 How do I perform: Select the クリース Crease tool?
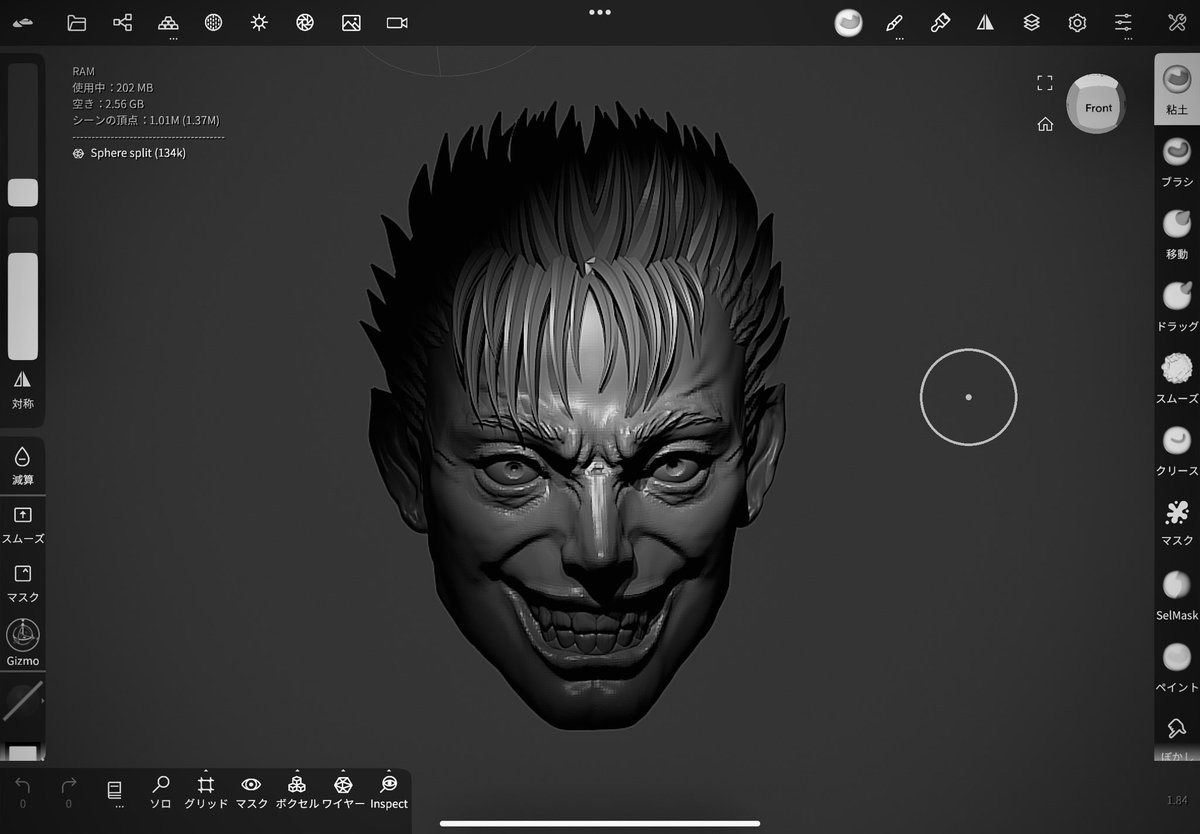click(x=1177, y=451)
